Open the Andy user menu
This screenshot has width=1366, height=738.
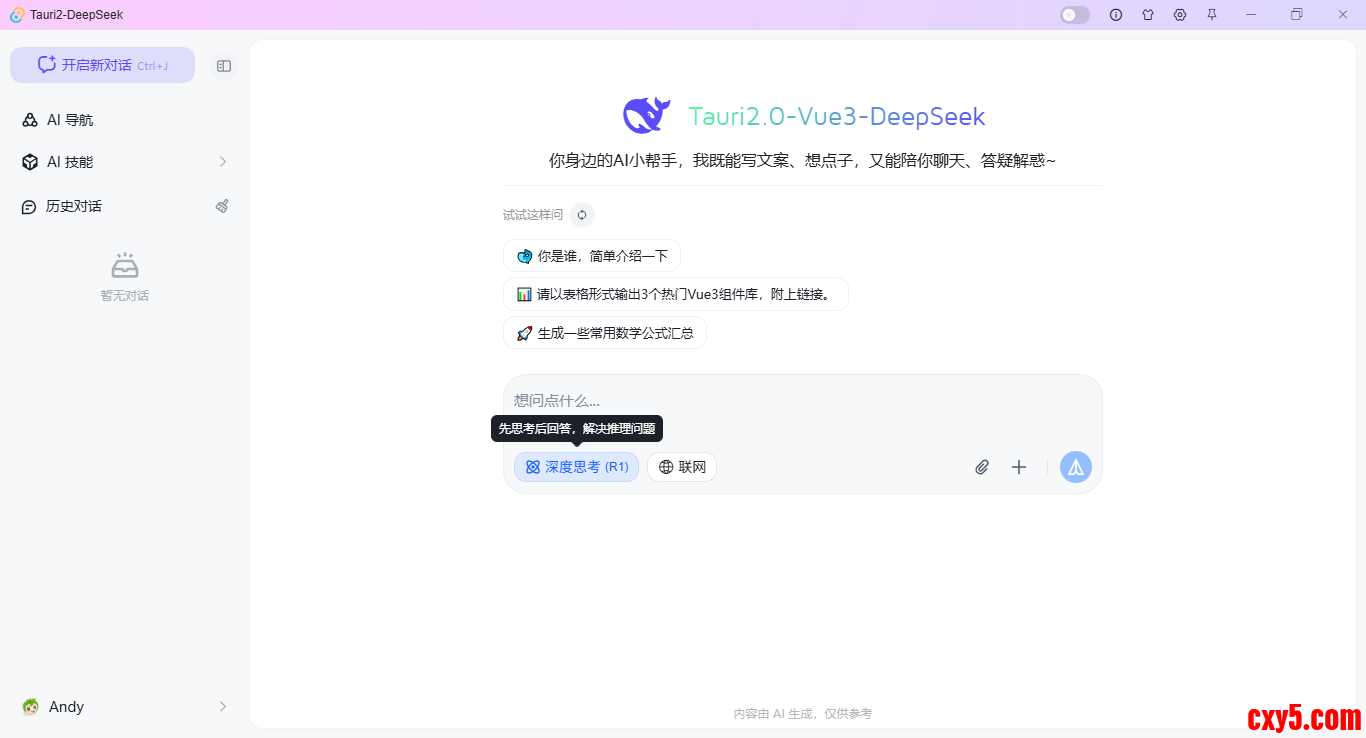pyautogui.click(x=125, y=707)
